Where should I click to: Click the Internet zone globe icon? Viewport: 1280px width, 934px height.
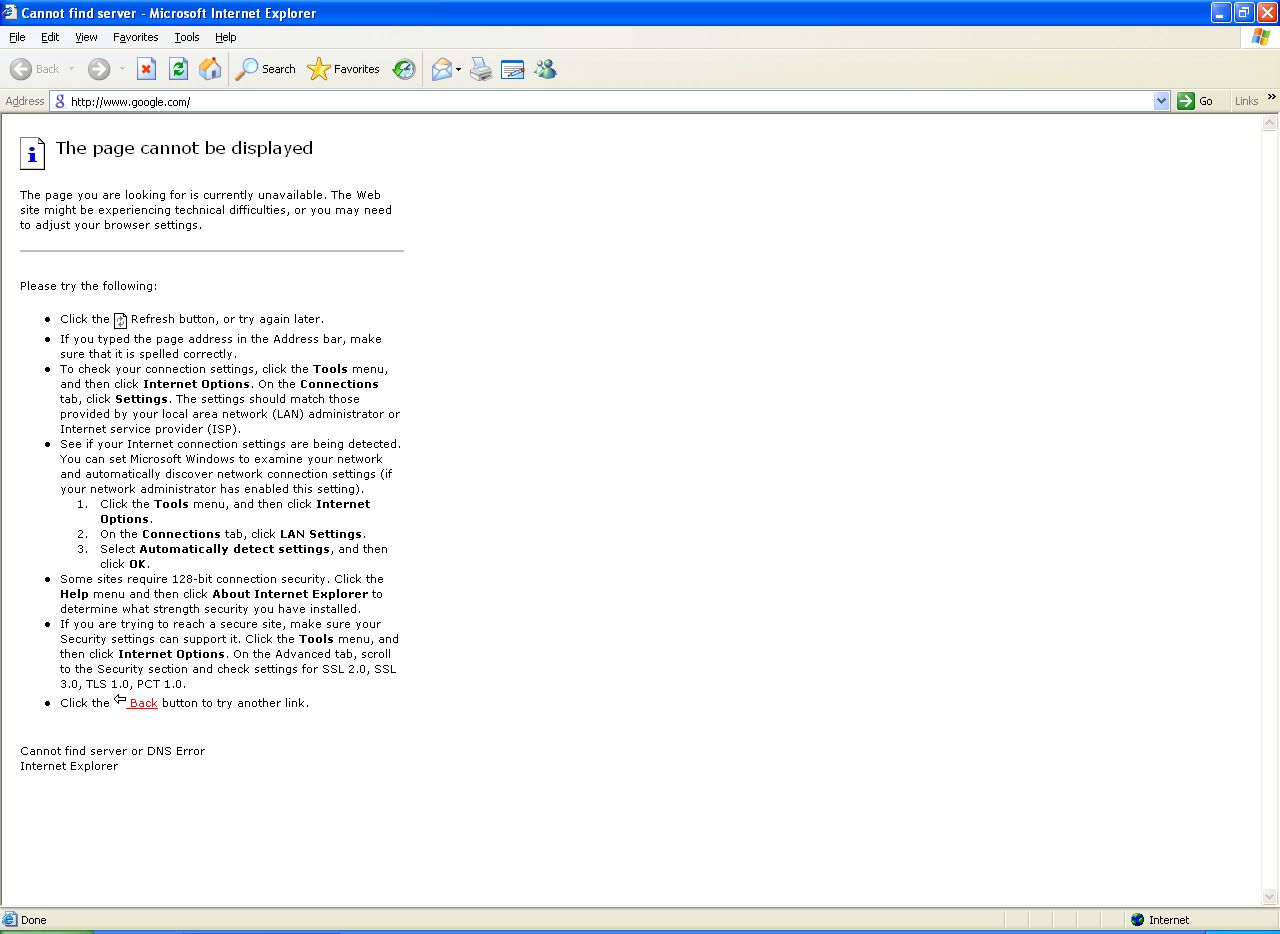point(1137,920)
